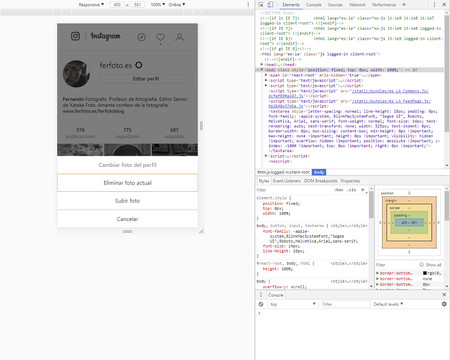
Task: Switch to the Network tab
Action: point(357,5)
